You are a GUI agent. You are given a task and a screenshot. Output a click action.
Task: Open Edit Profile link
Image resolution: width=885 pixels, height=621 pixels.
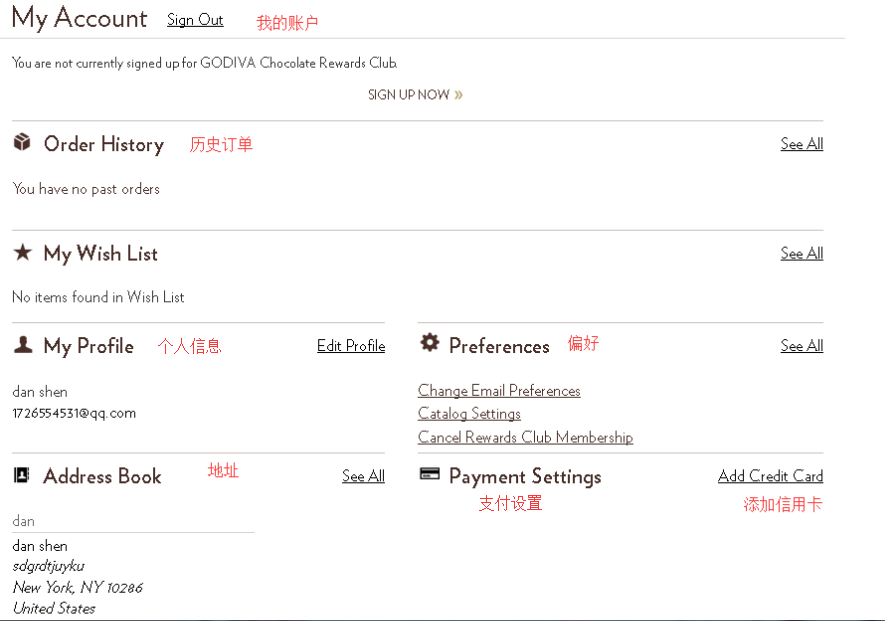point(351,346)
